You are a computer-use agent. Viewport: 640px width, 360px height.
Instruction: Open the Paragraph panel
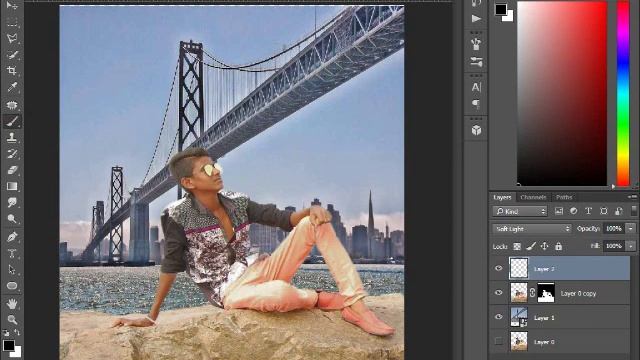click(476, 104)
